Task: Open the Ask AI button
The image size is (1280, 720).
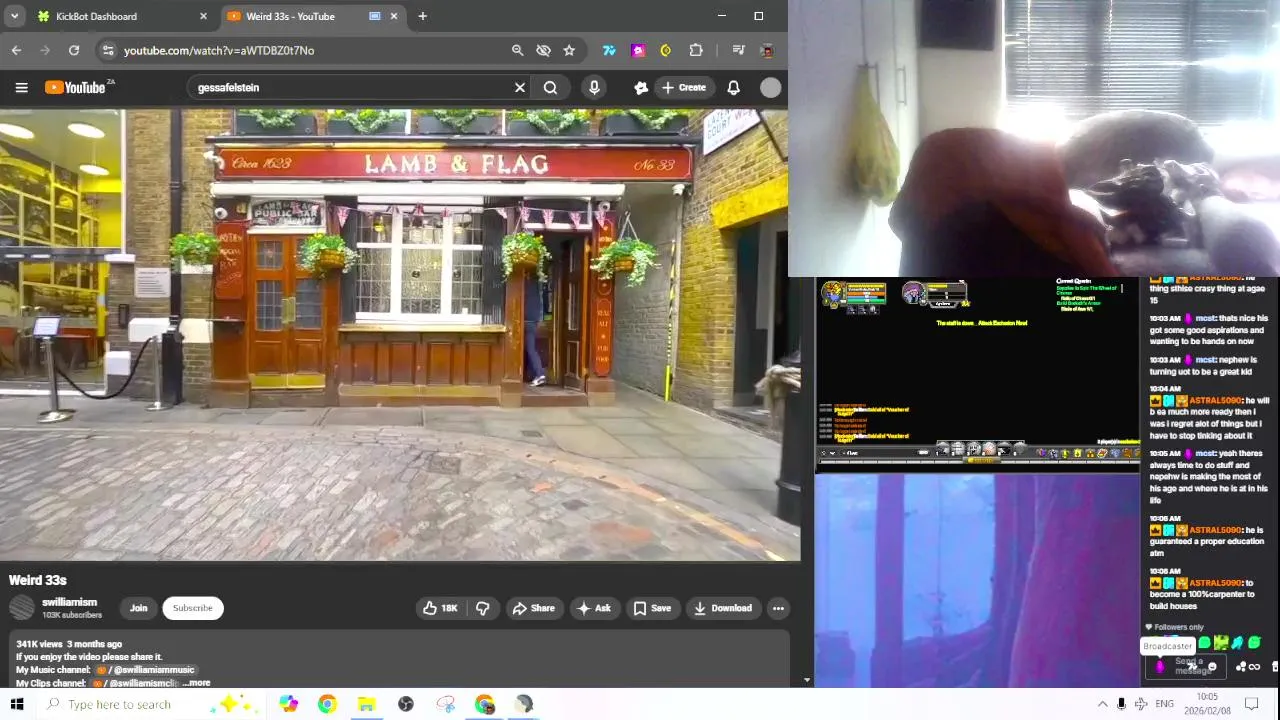Action: [593, 608]
